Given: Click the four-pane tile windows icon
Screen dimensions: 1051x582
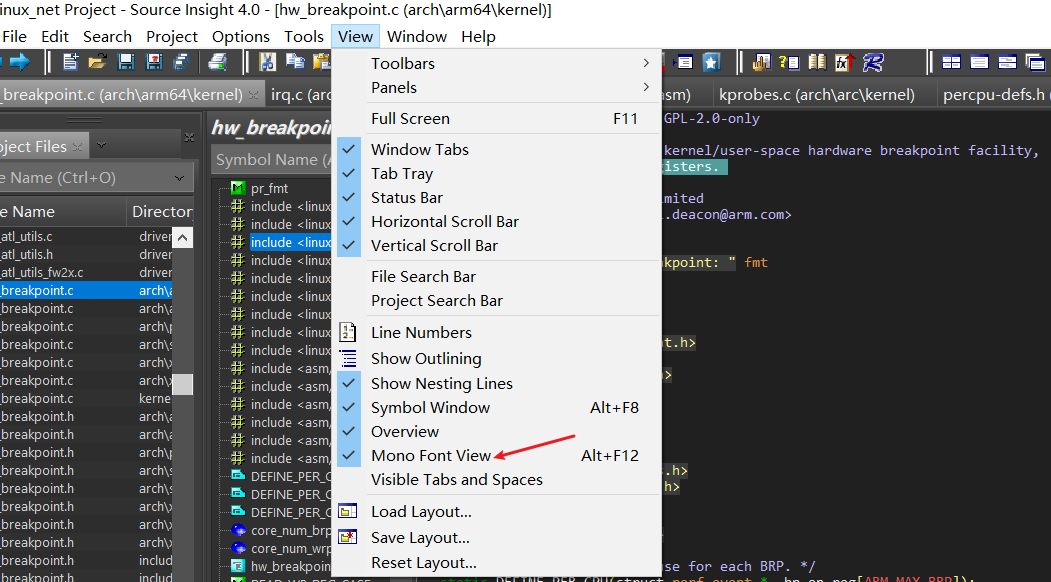Looking at the screenshot, I should coord(951,62).
